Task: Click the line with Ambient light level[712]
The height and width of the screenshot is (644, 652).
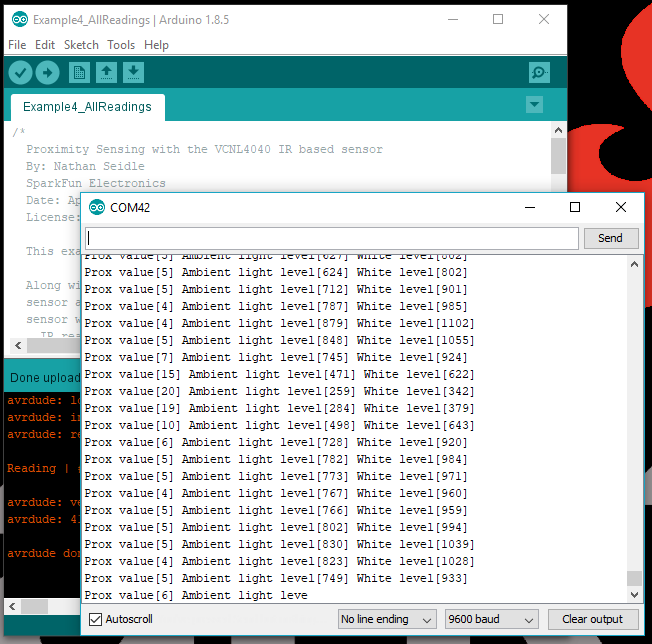Action: 276,289
